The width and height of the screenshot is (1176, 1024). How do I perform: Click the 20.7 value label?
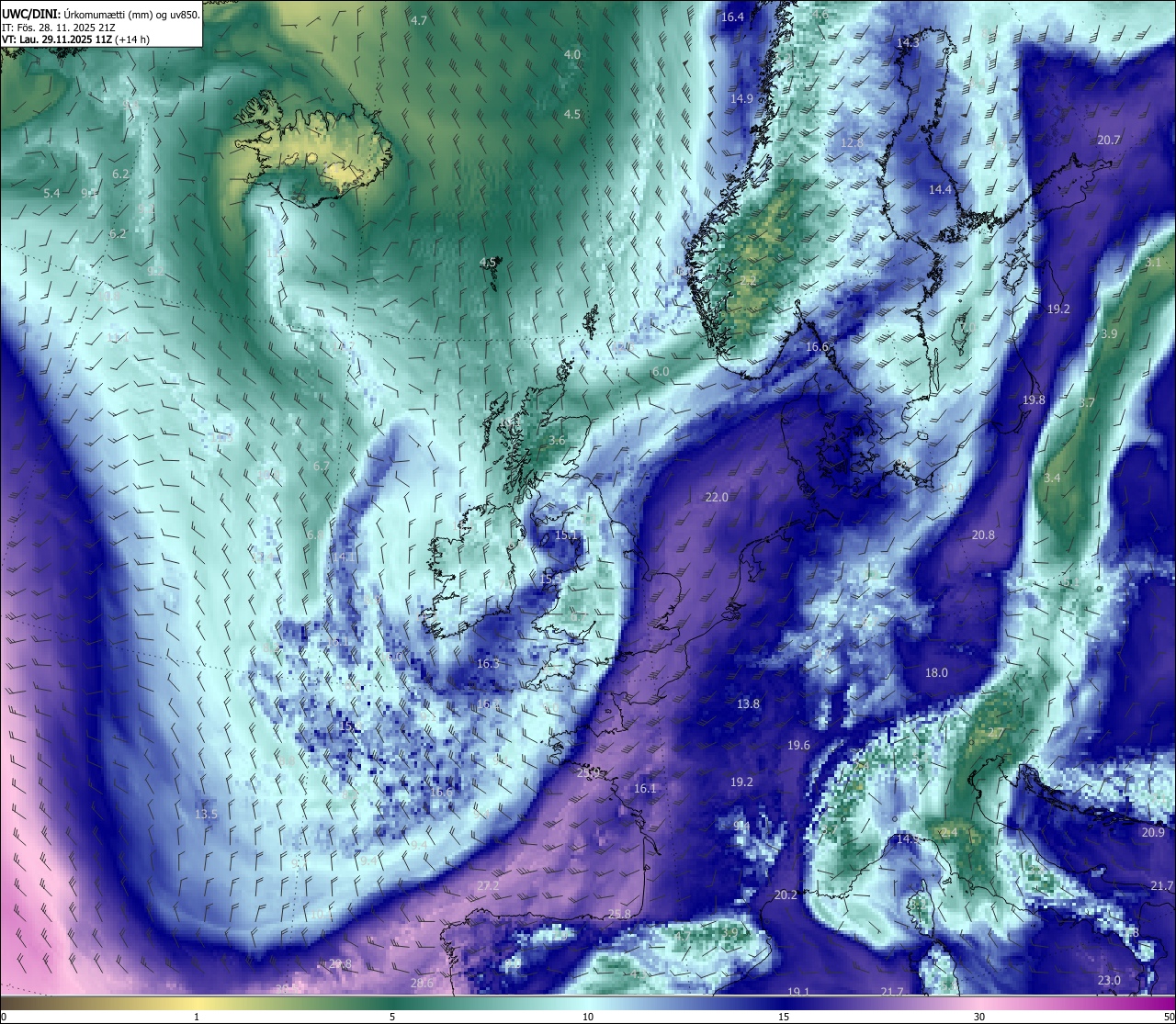pos(1109,140)
